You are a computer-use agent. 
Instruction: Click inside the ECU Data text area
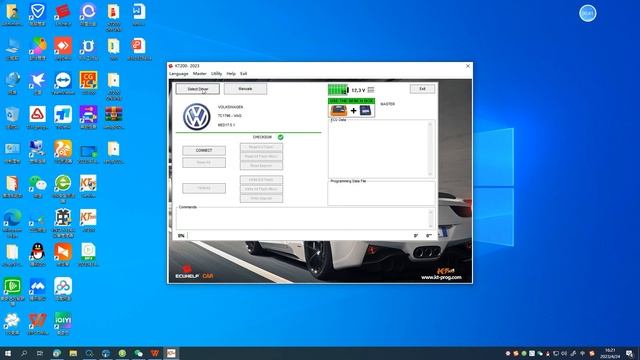pyautogui.click(x=378, y=149)
